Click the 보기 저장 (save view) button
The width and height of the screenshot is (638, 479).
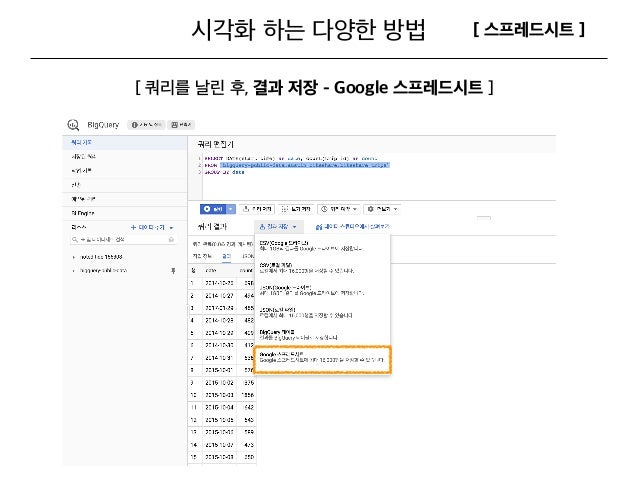[x=296, y=209]
